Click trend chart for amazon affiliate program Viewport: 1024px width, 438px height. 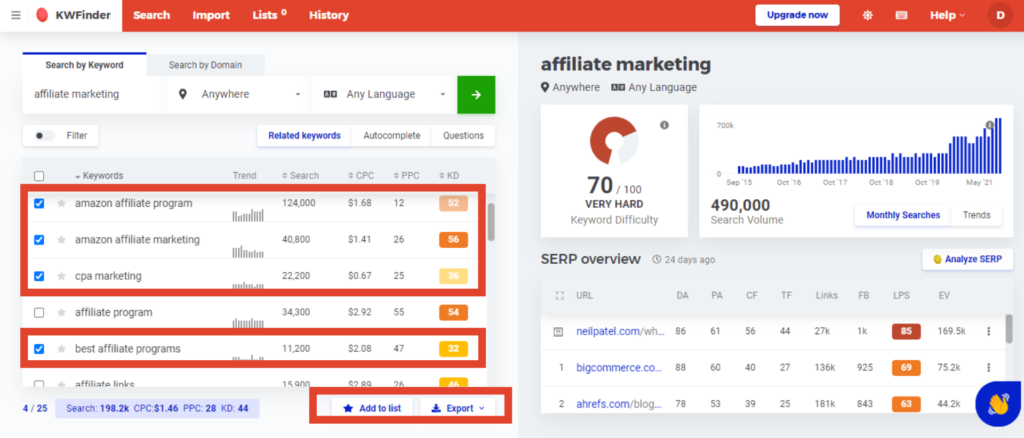pyautogui.click(x=248, y=215)
